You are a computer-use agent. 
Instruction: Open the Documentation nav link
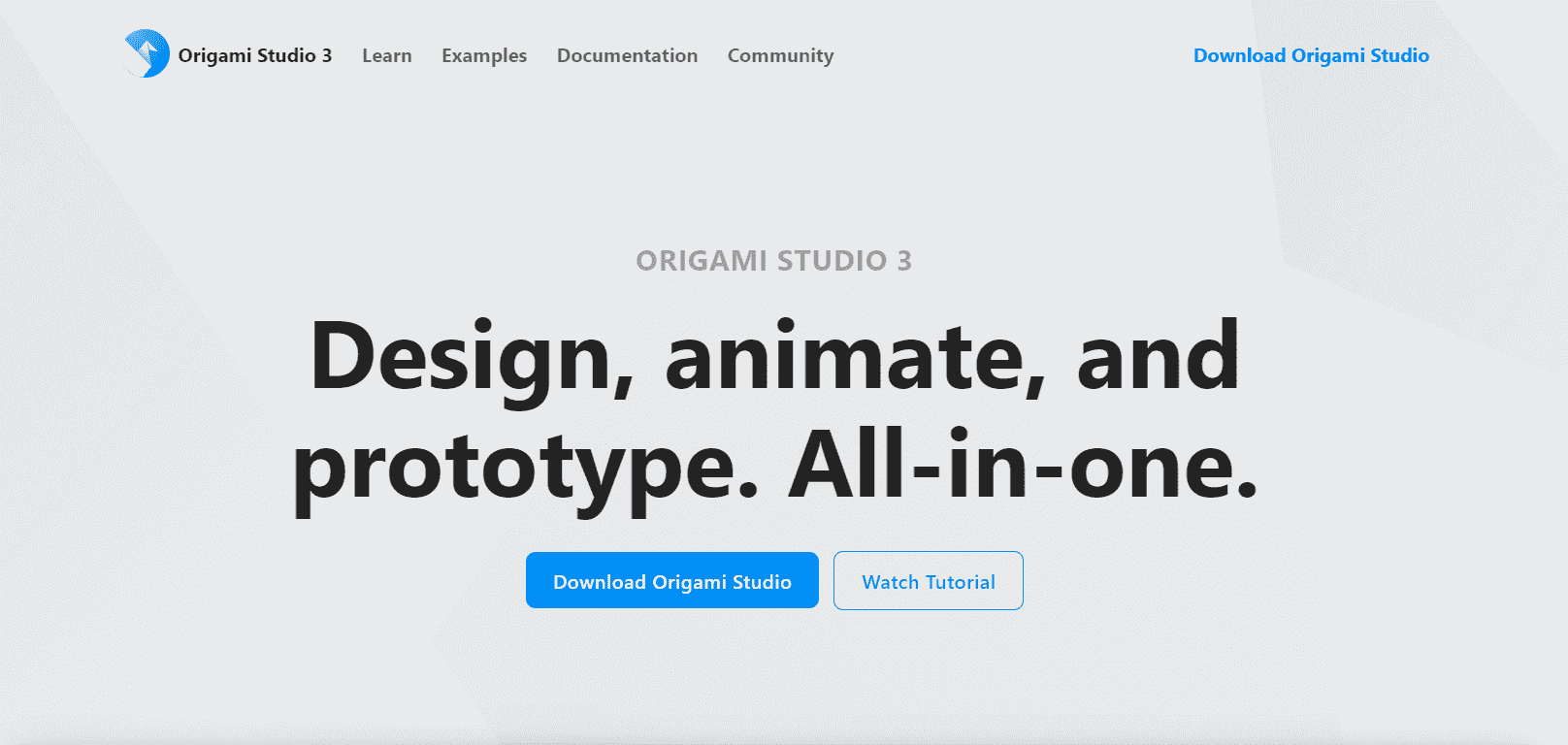[x=627, y=55]
